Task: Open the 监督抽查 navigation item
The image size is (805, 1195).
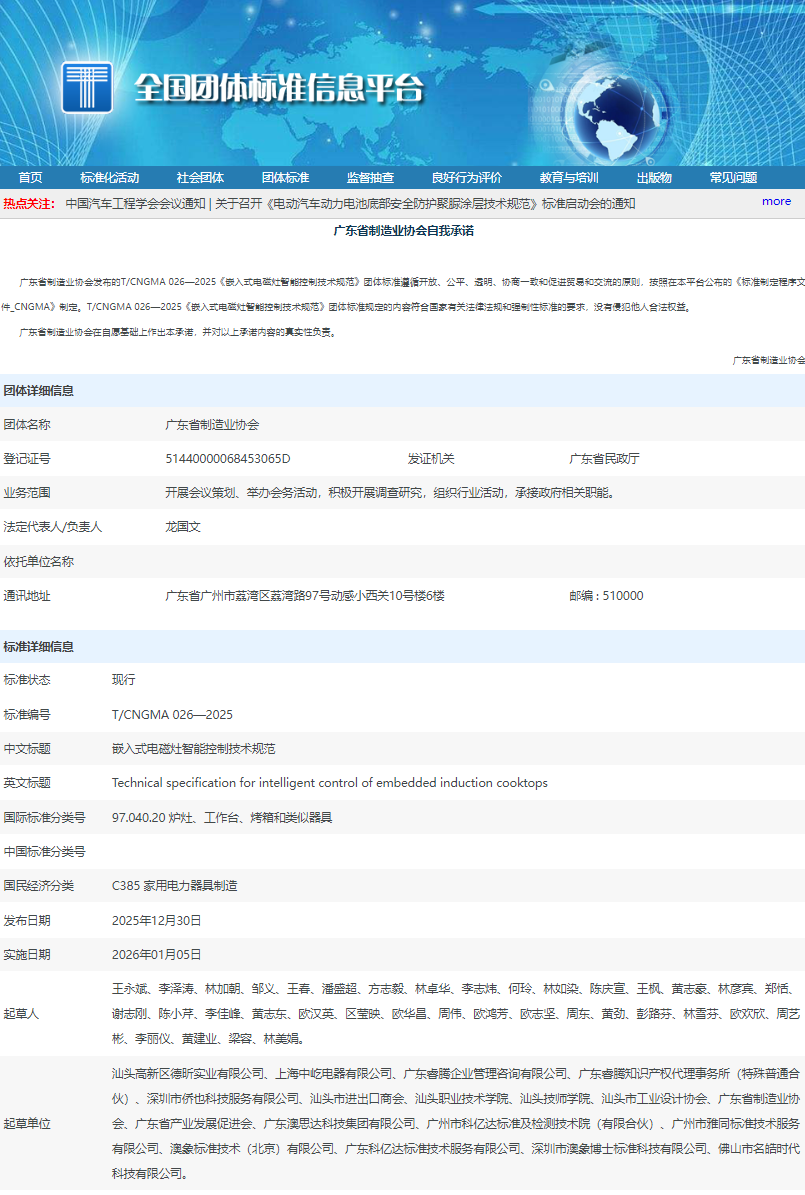Action: [370, 178]
